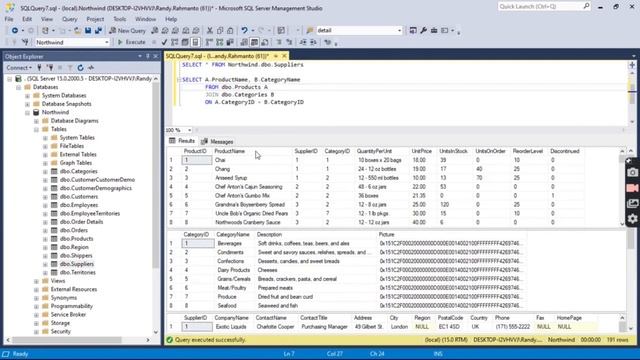
Task: Open the Query menu
Action: (69, 19)
